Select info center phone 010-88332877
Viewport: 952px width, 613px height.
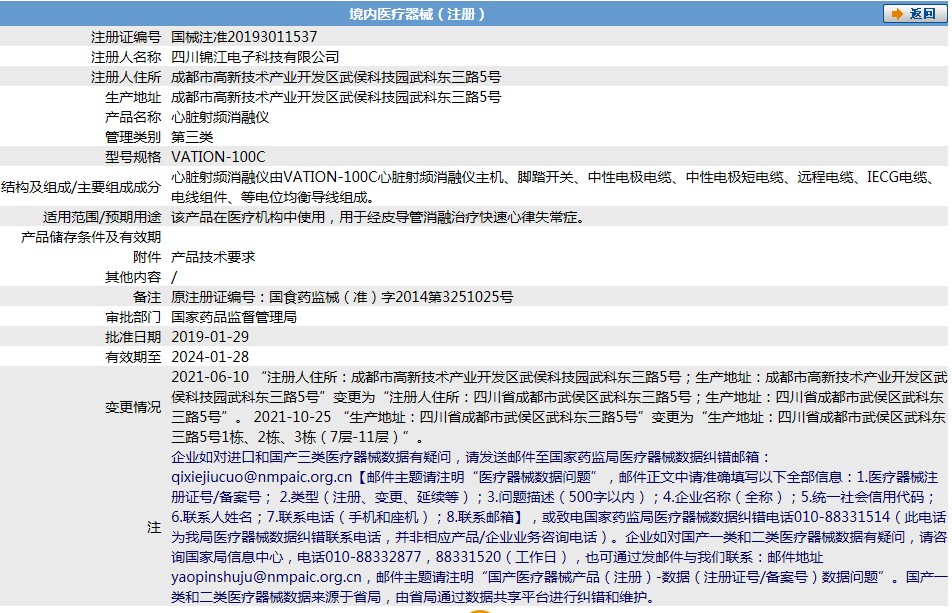click(x=373, y=557)
